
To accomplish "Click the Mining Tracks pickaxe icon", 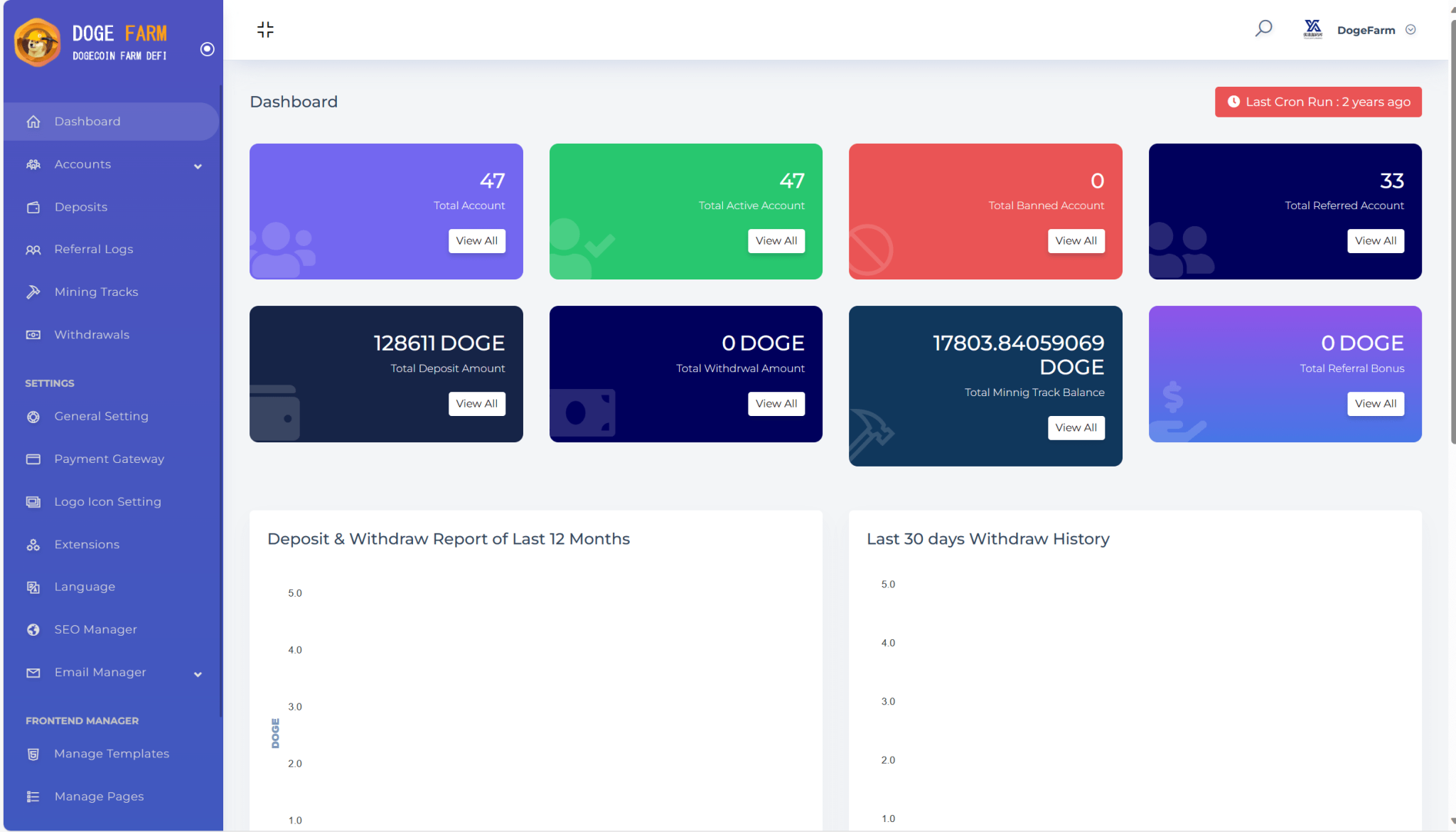I will (33, 291).
